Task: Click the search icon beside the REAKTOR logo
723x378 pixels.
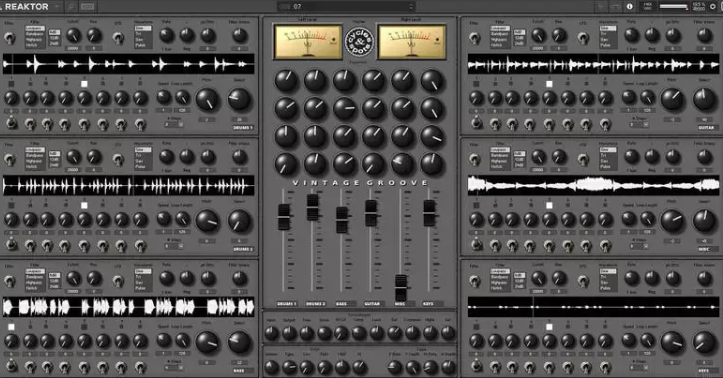Action: (x=71, y=6)
